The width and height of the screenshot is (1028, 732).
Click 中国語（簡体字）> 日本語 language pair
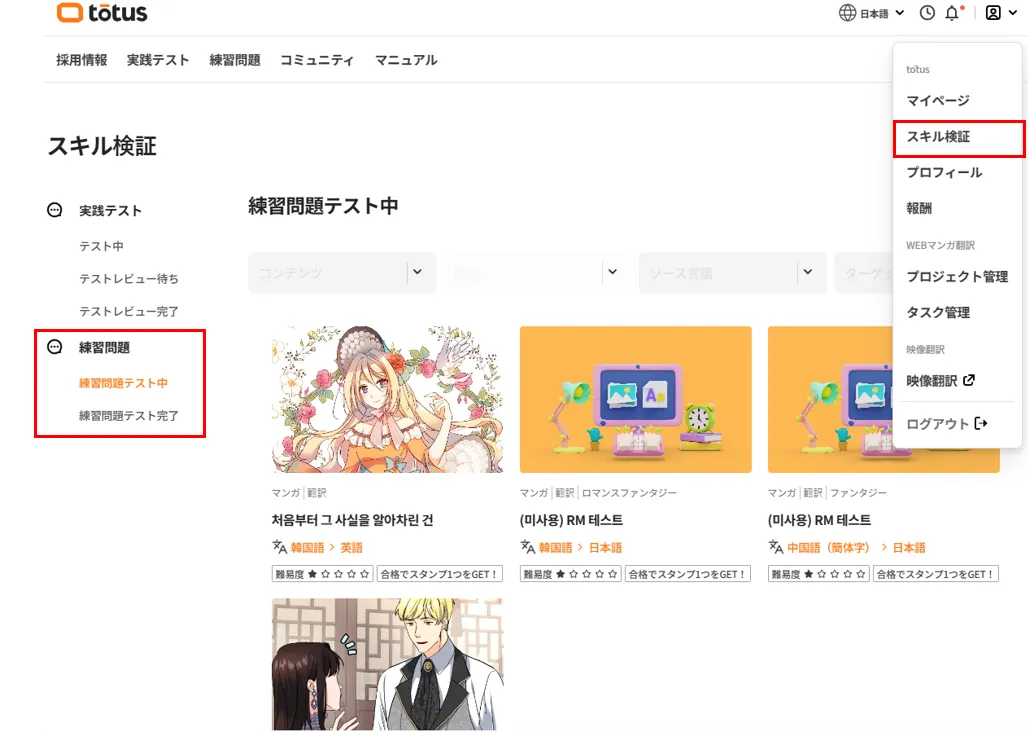tap(856, 547)
